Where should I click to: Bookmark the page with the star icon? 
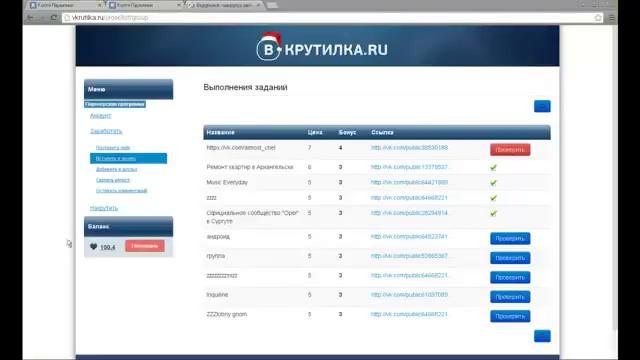pyautogui.click(x=598, y=18)
